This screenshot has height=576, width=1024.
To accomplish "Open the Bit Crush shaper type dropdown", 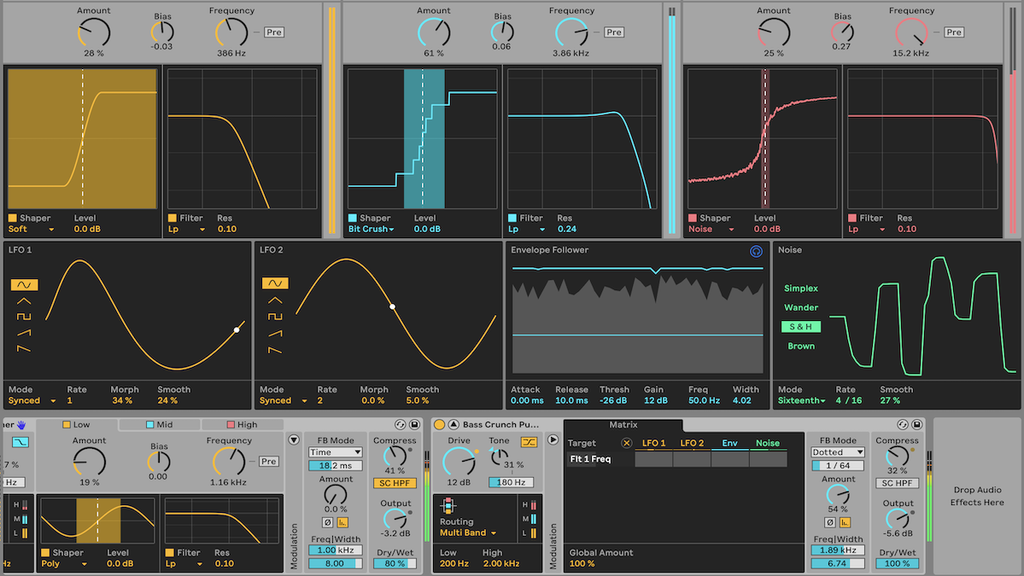I will point(371,229).
